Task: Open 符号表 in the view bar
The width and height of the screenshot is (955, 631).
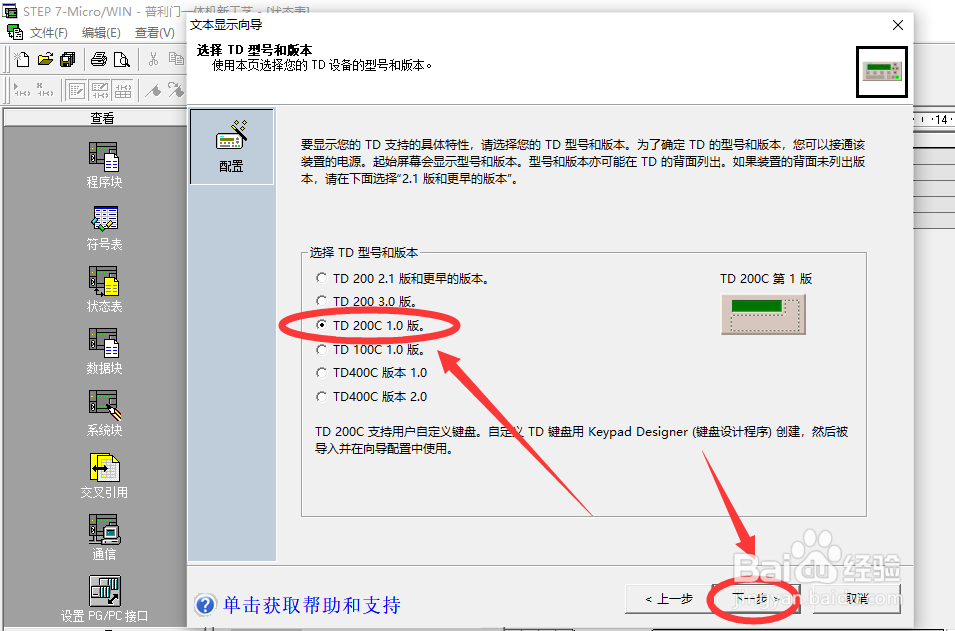Action: pyautogui.click(x=104, y=228)
